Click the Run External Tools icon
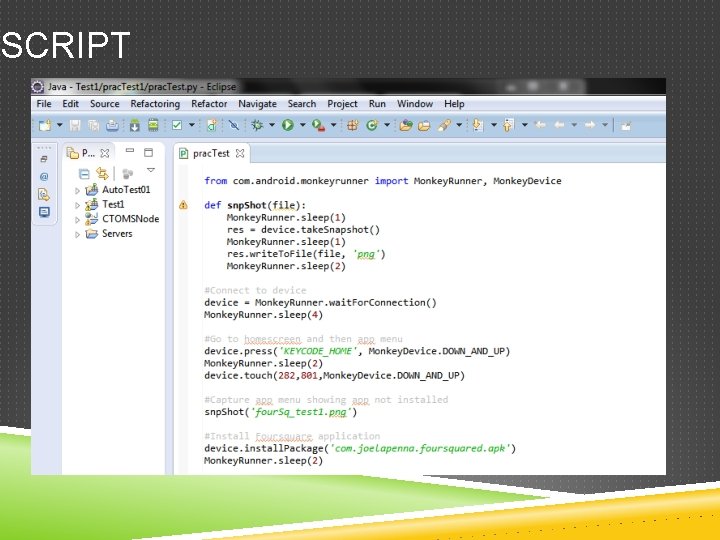This screenshot has height=540, width=720. coord(319,125)
